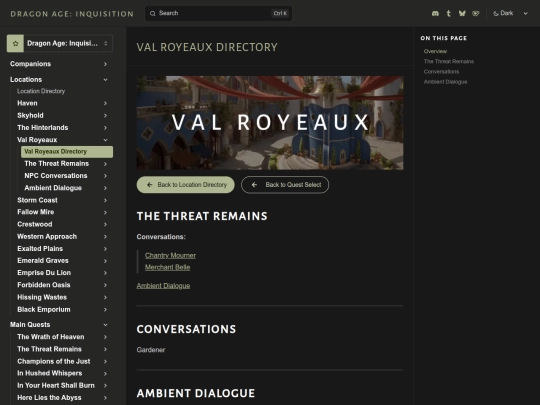Image resolution: width=540 pixels, height=405 pixels.
Task: Open the Bluesky butterfly icon
Action: point(462,13)
